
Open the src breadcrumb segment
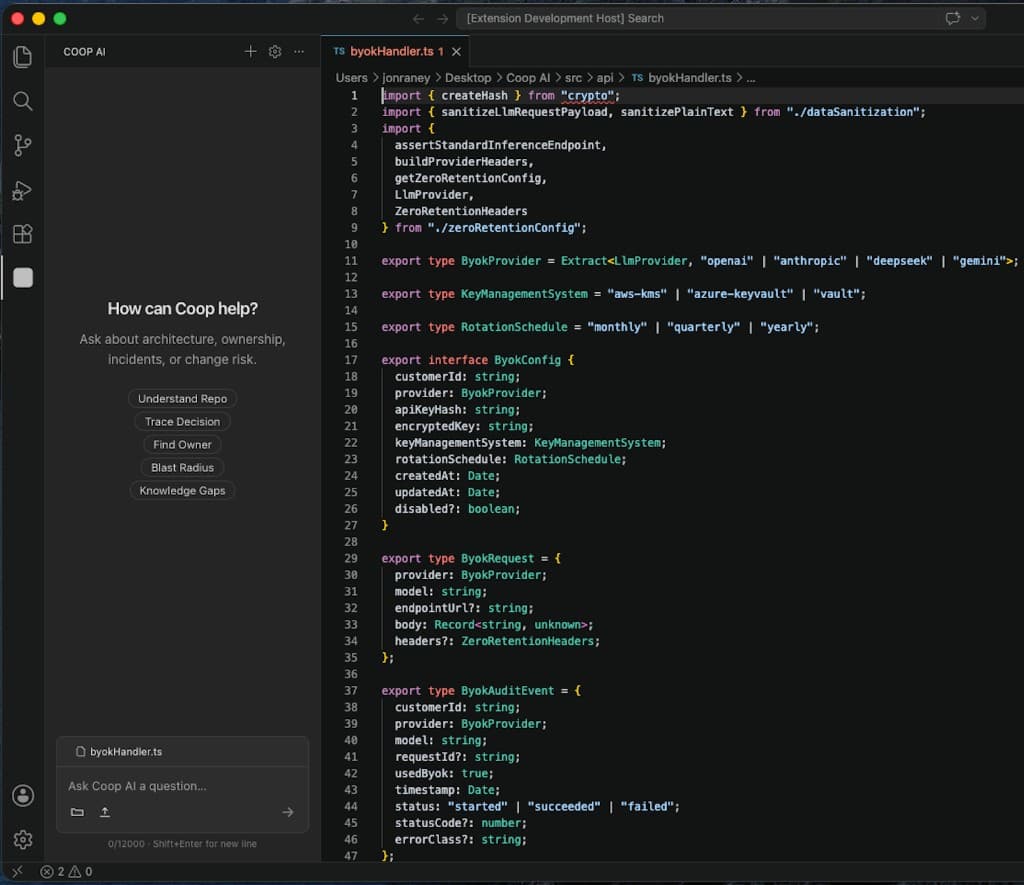pos(573,78)
